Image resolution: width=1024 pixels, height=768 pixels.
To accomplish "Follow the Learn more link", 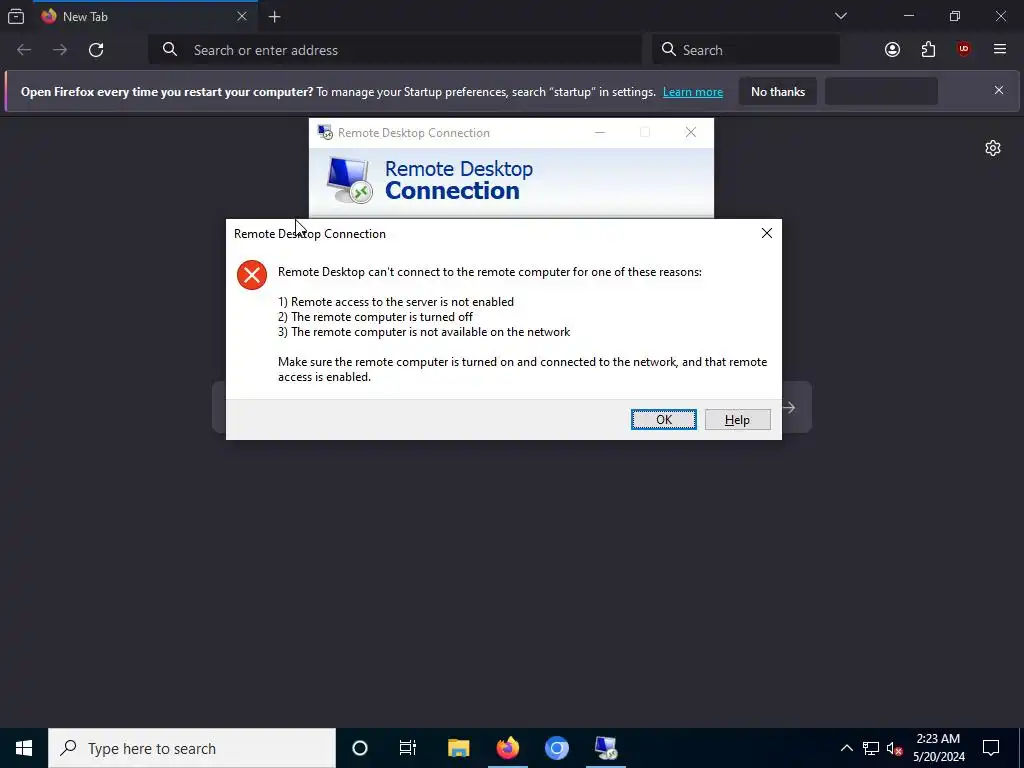I will coord(692,92).
